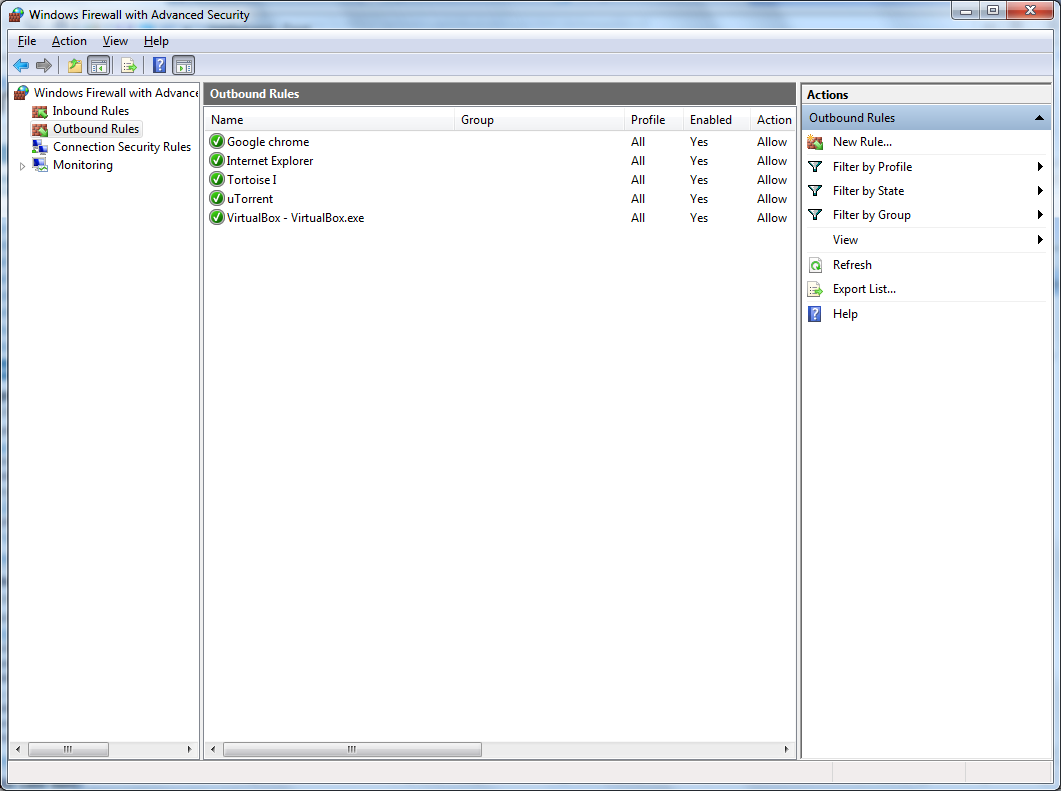This screenshot has height=791, width=1061.
Task: Click the Inbound Rules tree icon
Action: (x=40, y=111)
